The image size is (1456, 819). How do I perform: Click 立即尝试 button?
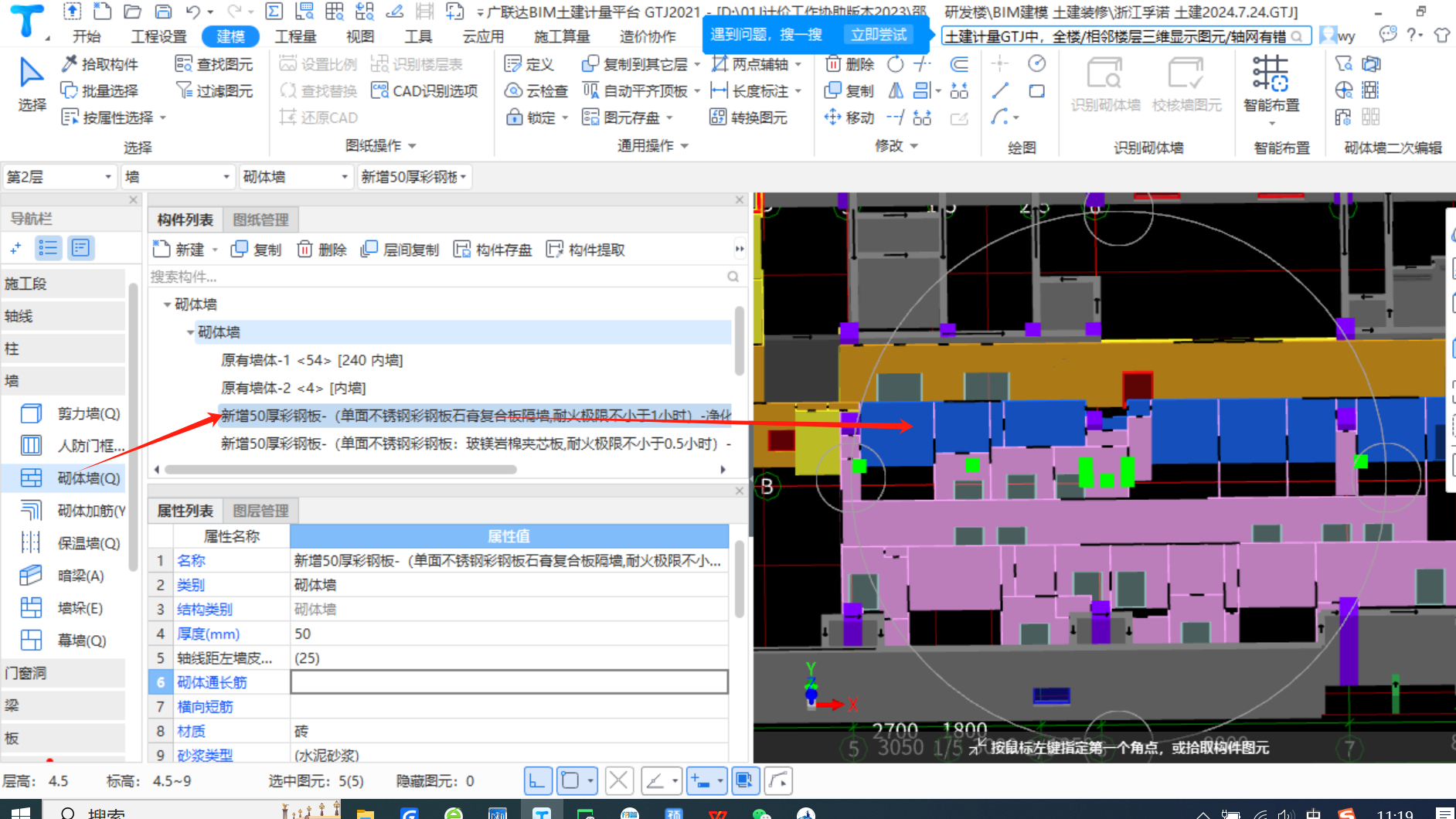879,35
